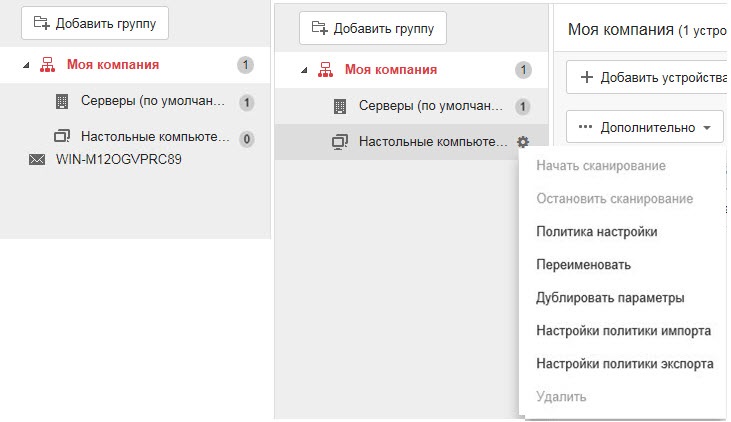This screenshot has width=731, height=422.
Task: Pick Дублировать параметры menu entry
Action: tap(610, 298)
